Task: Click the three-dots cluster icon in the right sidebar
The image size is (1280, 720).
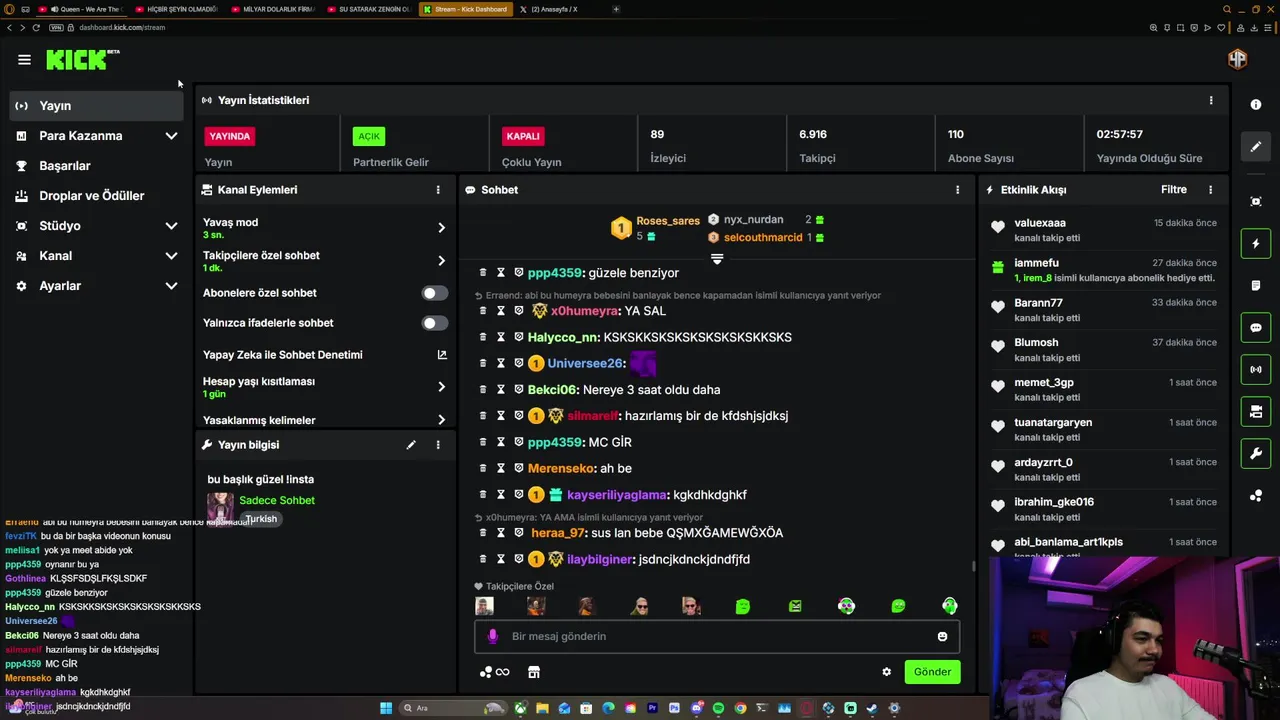Action: coord(1256,496)
